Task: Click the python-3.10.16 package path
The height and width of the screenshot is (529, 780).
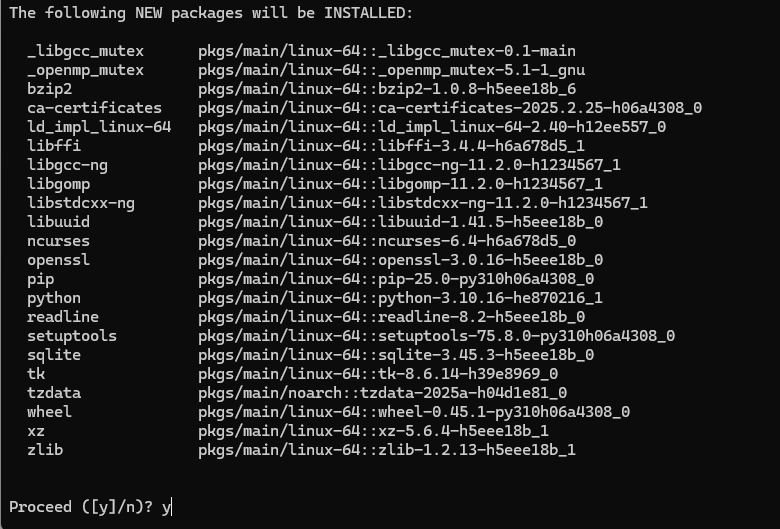Action: tap(400, 298)
